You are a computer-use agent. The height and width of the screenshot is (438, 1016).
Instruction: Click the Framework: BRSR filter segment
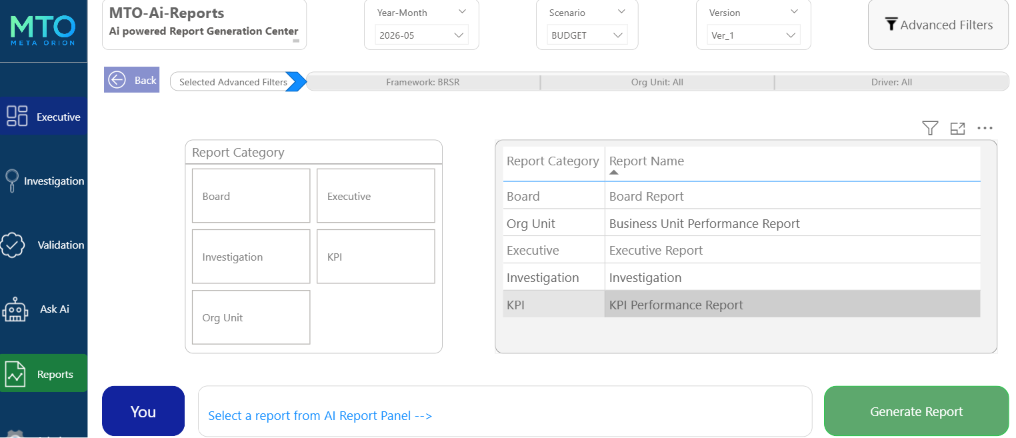[423, 82]
